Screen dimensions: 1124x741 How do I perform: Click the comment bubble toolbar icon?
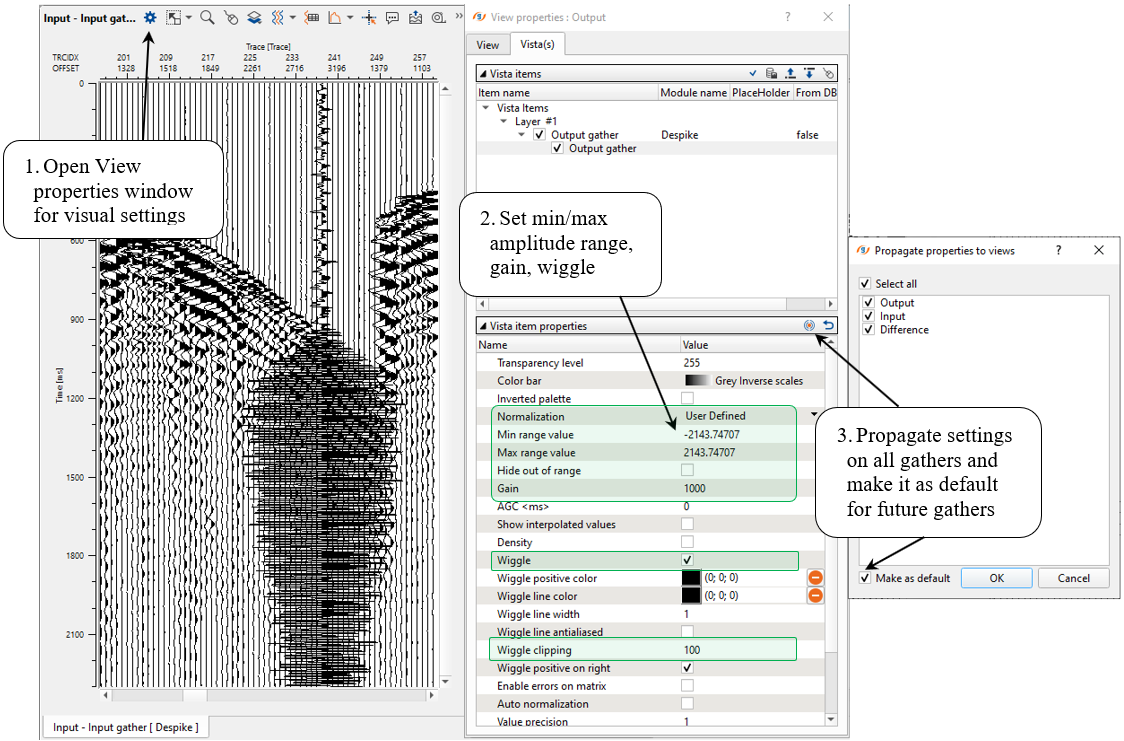click(x=392, y=17)
